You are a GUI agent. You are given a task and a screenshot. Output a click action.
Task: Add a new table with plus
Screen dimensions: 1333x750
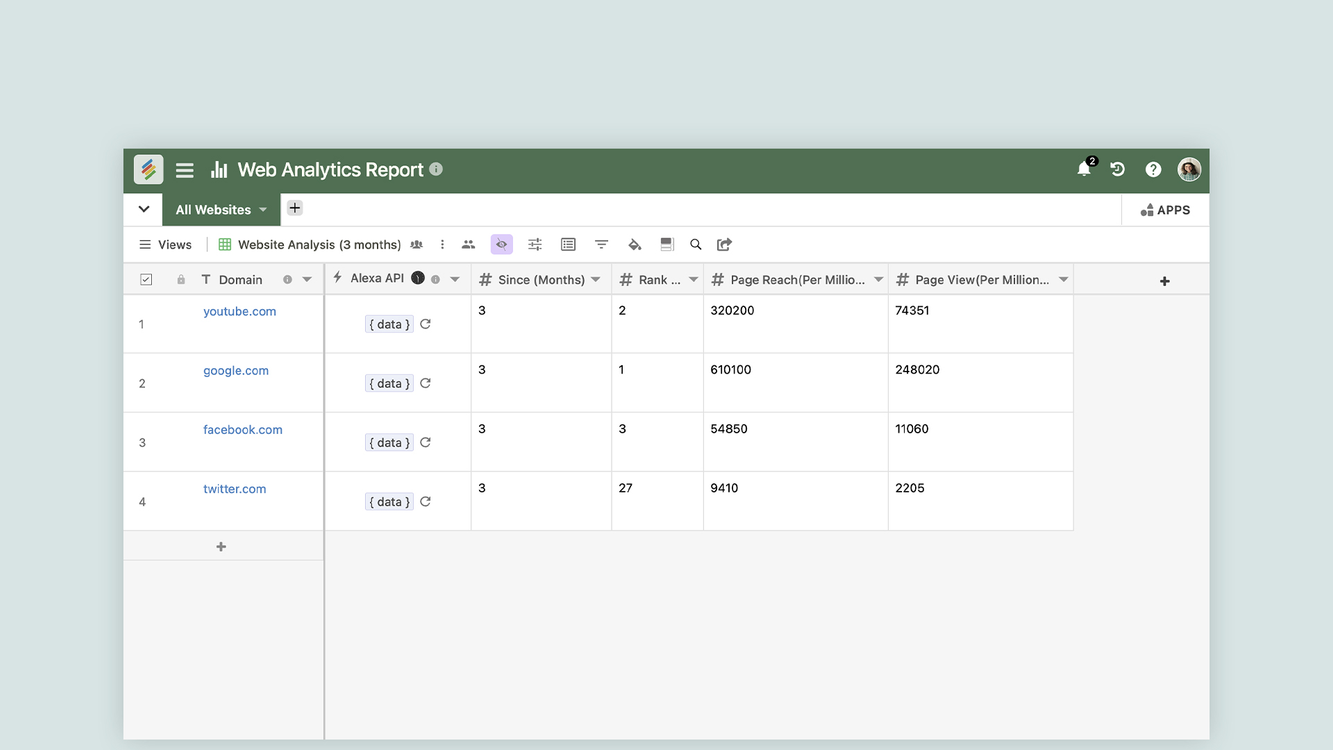295,208
